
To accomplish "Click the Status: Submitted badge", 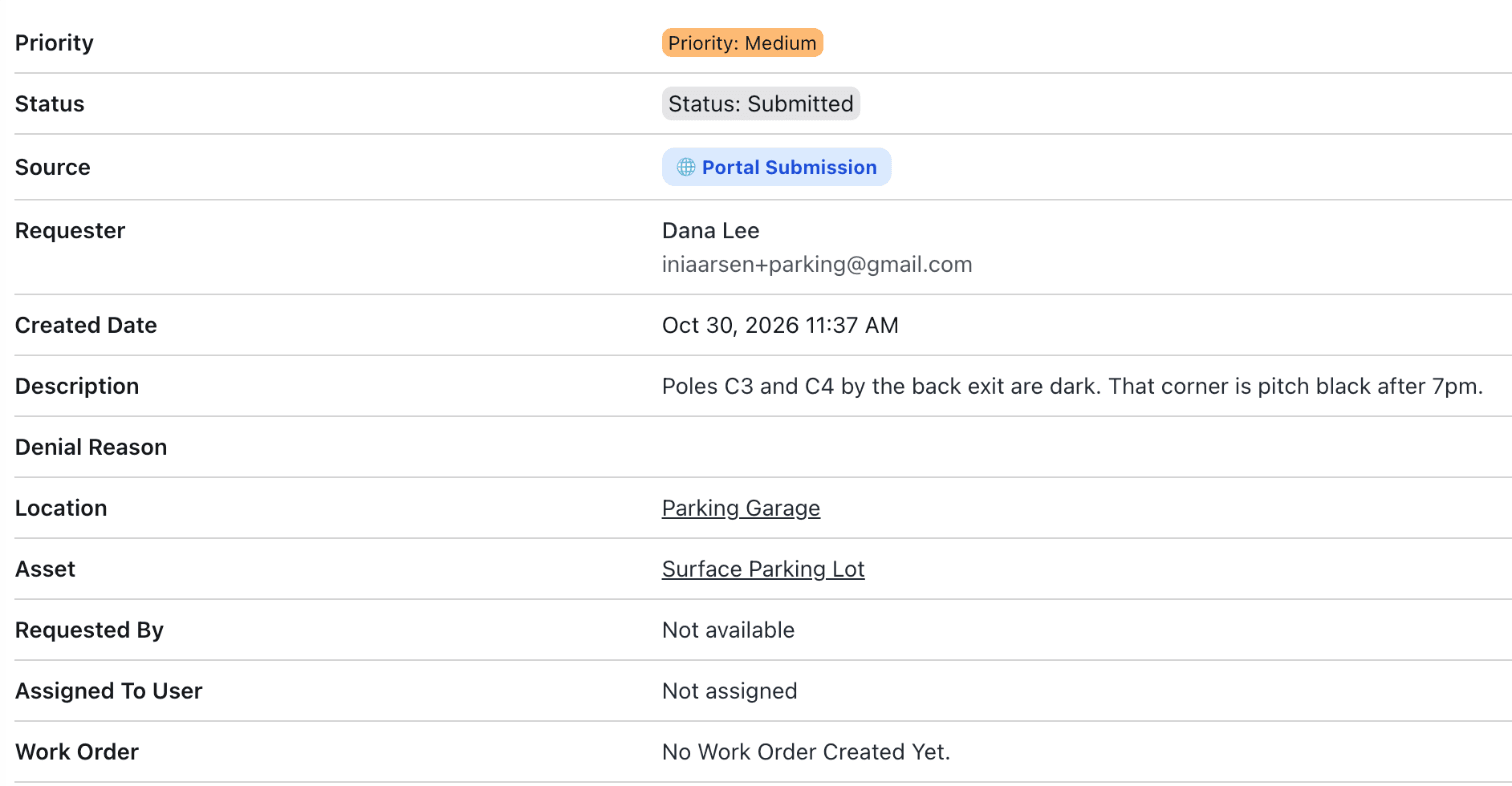I will (x=761, y=104).
